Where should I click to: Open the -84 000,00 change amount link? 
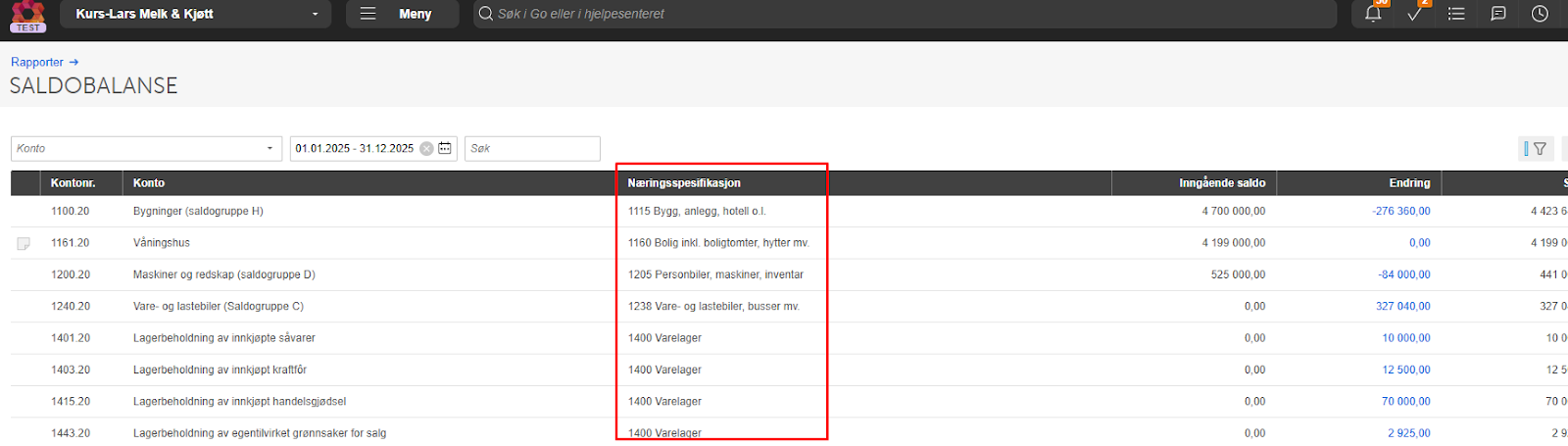click(x=1404, y=274)
